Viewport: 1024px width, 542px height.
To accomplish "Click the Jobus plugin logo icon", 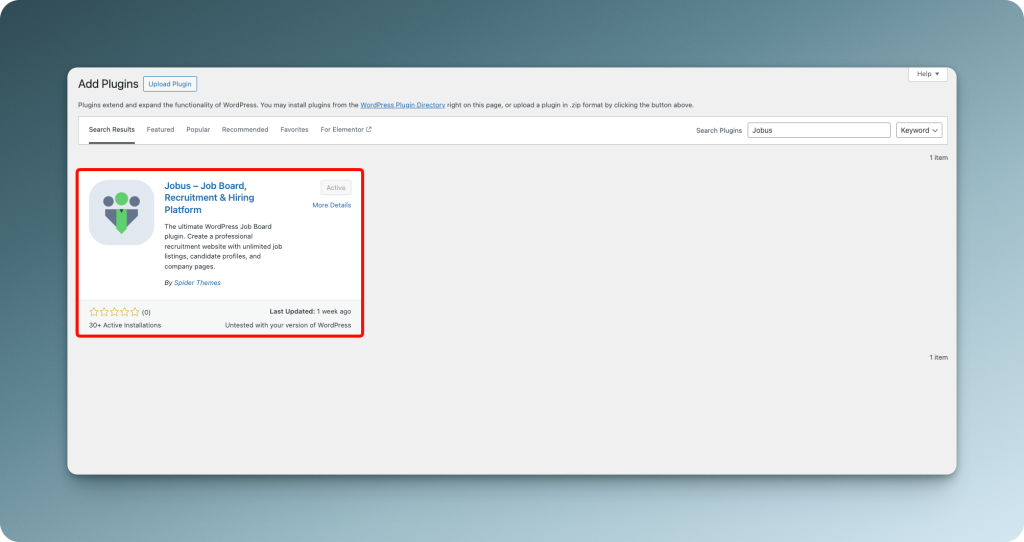I will click(121, 212).
